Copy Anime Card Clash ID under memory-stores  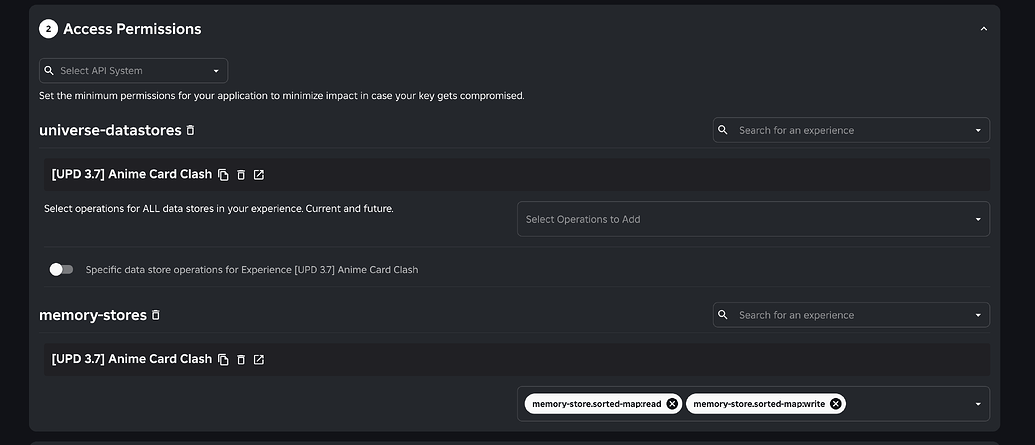click(223, 360)
